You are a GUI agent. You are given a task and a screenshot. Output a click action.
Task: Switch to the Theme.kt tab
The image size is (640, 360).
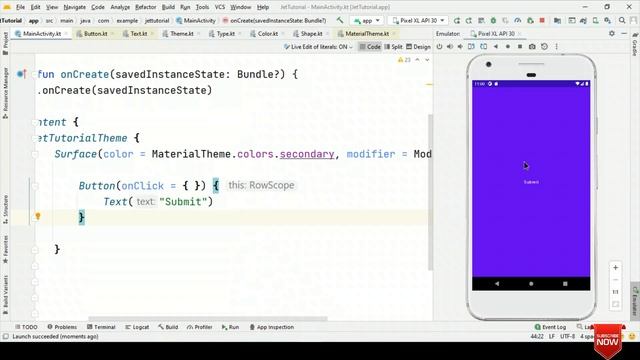tap(182, 33)
